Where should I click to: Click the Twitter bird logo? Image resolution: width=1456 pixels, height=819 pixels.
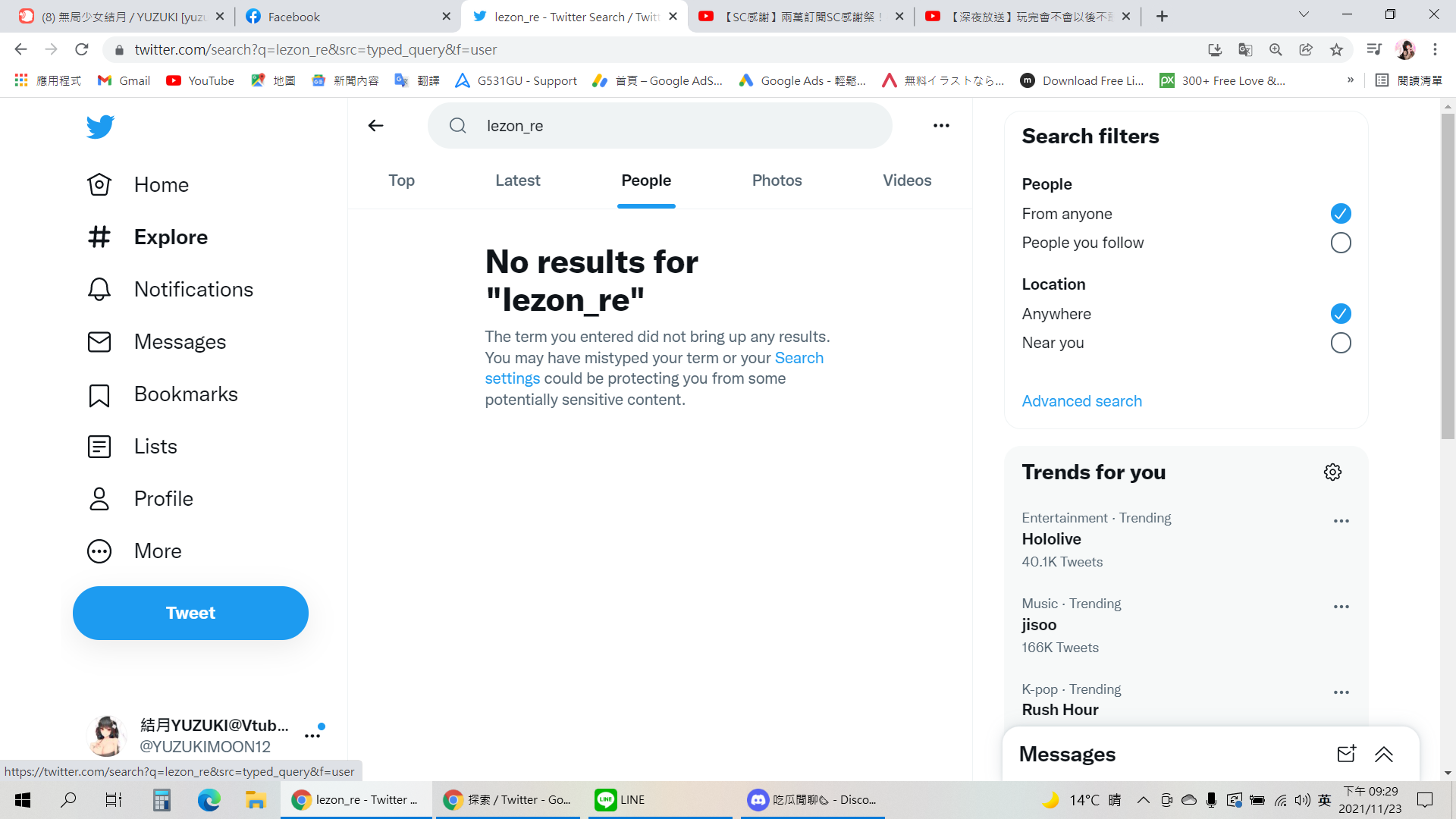(x=100, y=127)
